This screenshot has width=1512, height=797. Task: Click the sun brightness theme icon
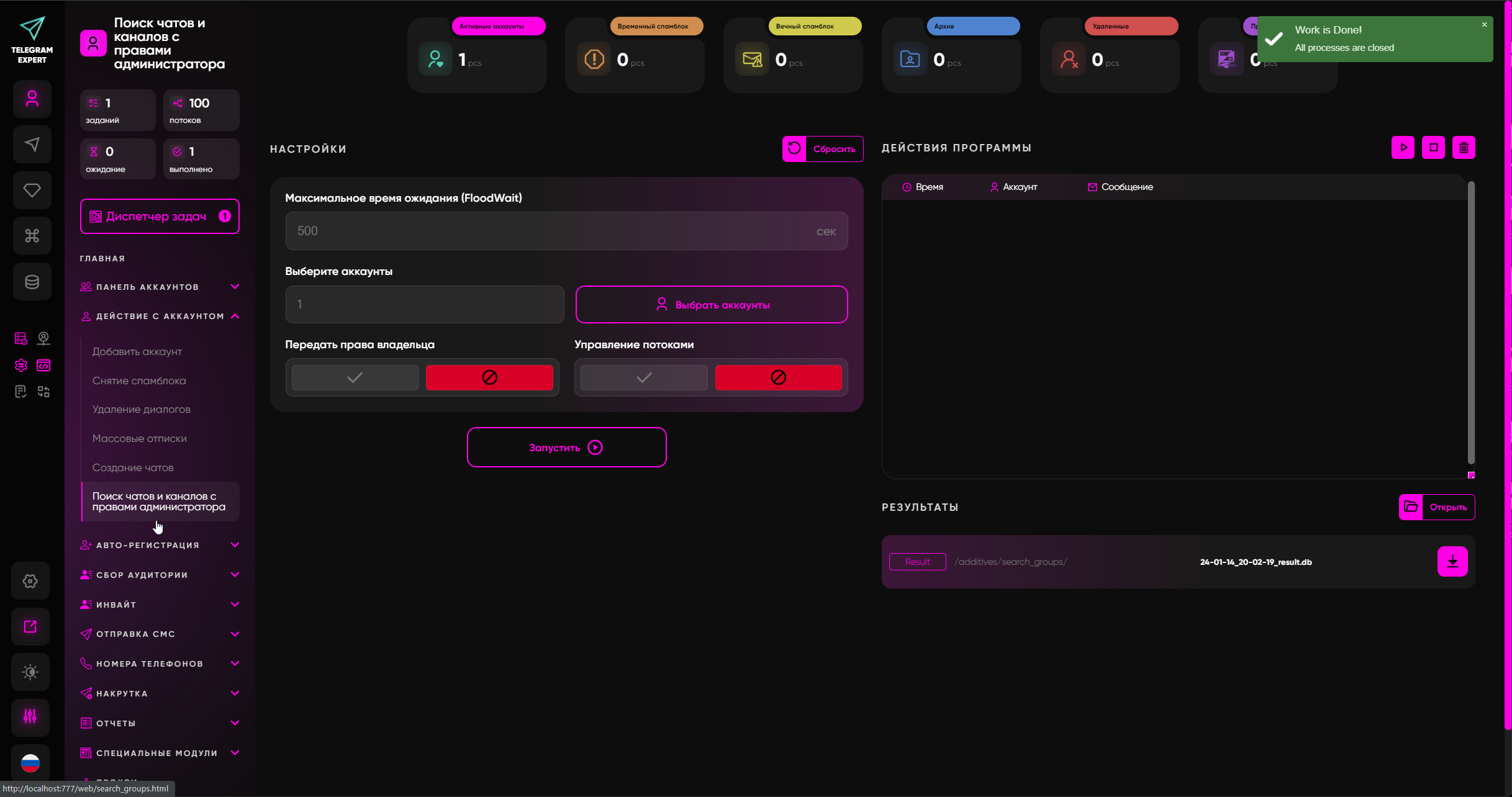(x=30, y=672)
